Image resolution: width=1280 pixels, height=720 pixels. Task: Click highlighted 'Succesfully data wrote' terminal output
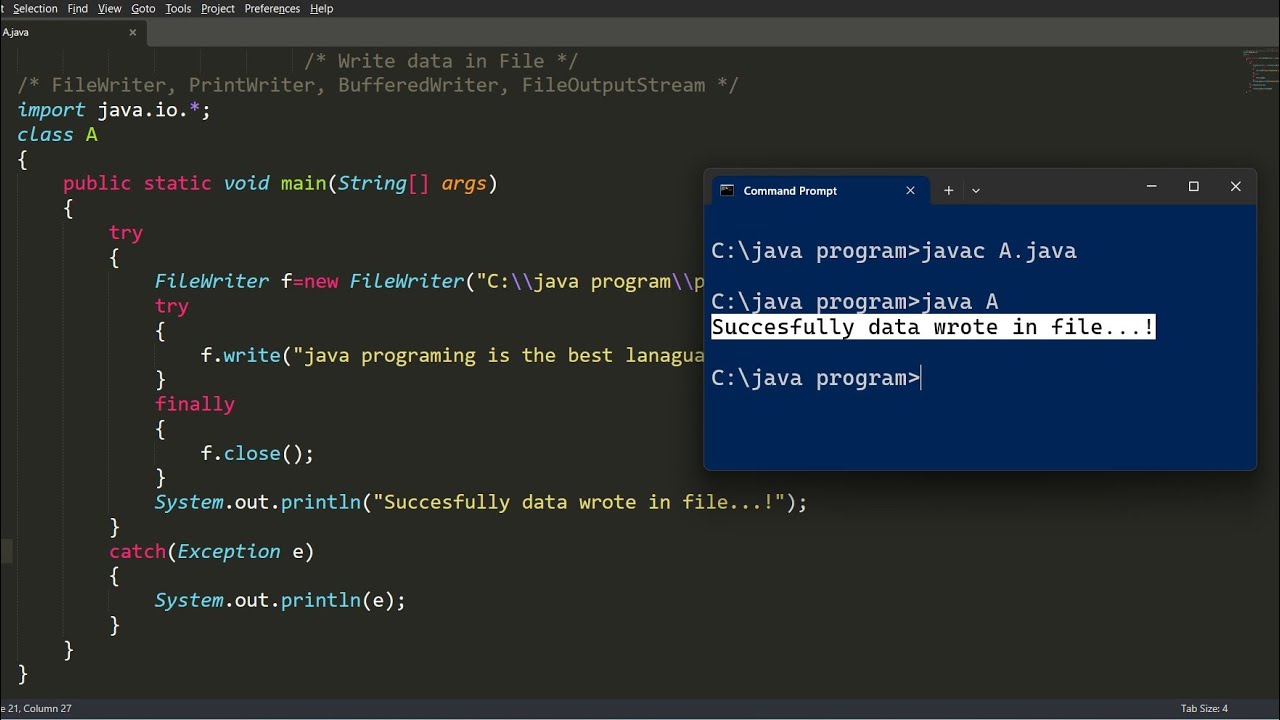[x=933, y=327]
